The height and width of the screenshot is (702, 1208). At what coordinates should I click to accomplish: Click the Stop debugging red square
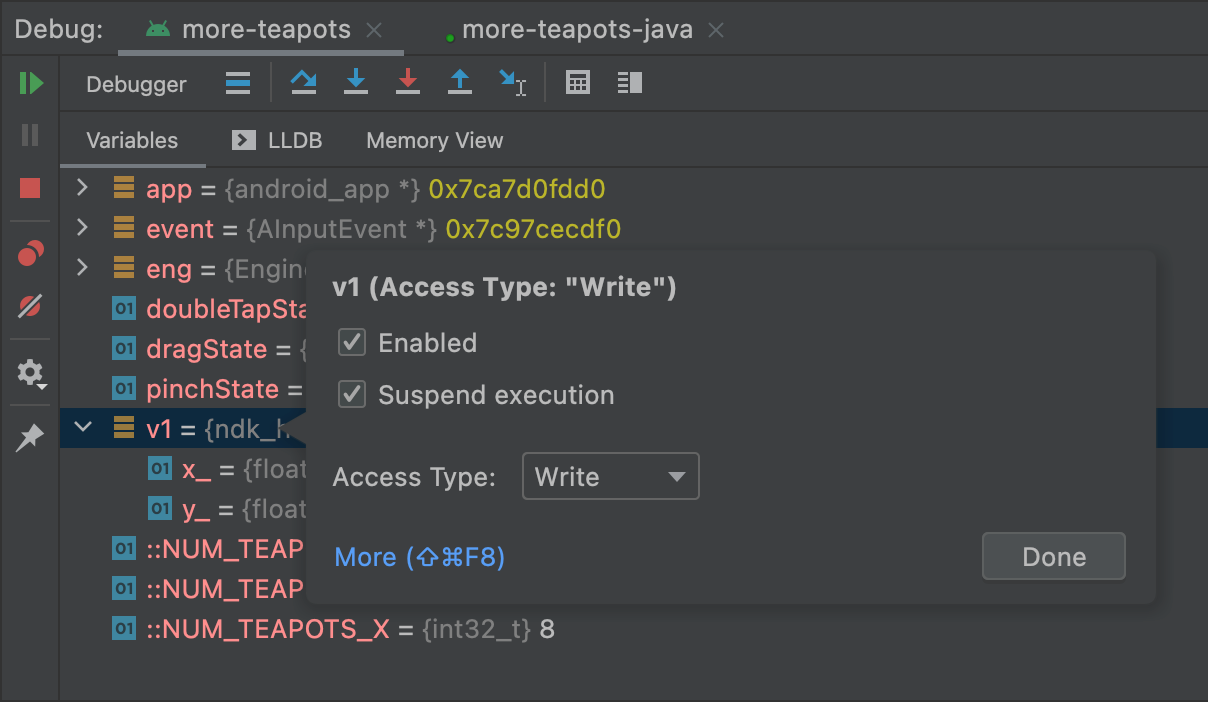[x=30, y=188]
